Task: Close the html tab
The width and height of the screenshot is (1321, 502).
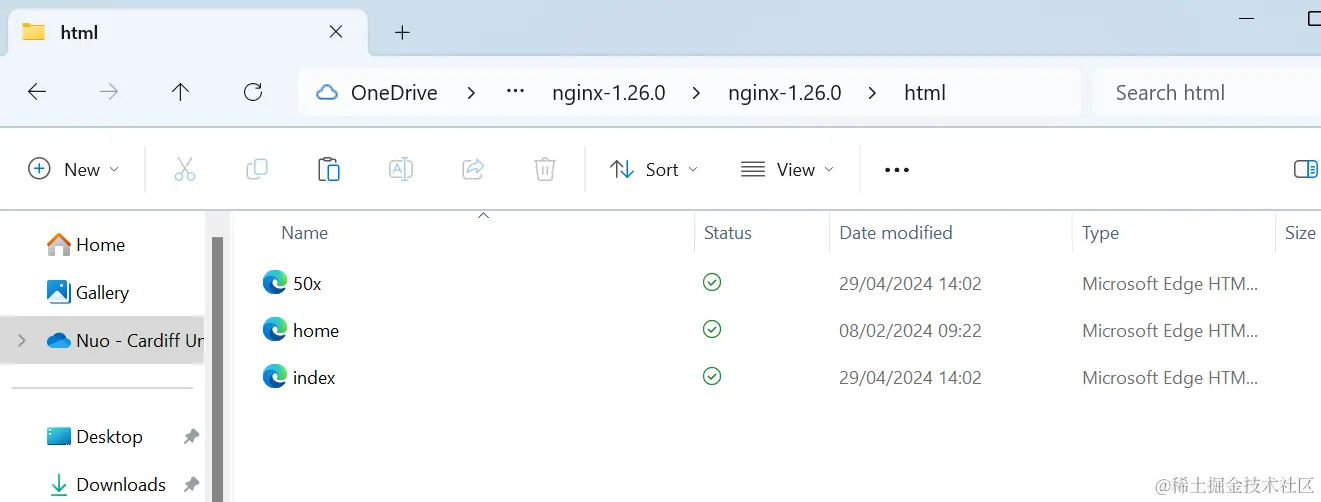Action: click(x=336, y=32)
